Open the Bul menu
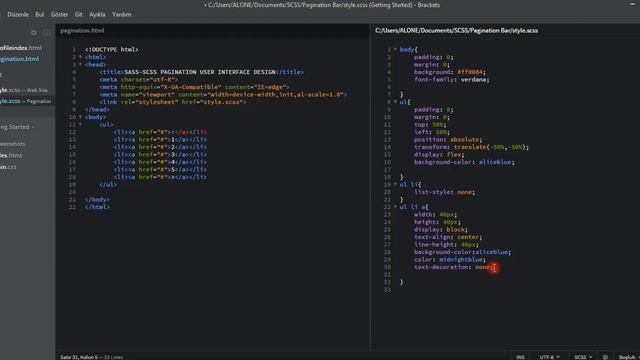 coord(40,14)
